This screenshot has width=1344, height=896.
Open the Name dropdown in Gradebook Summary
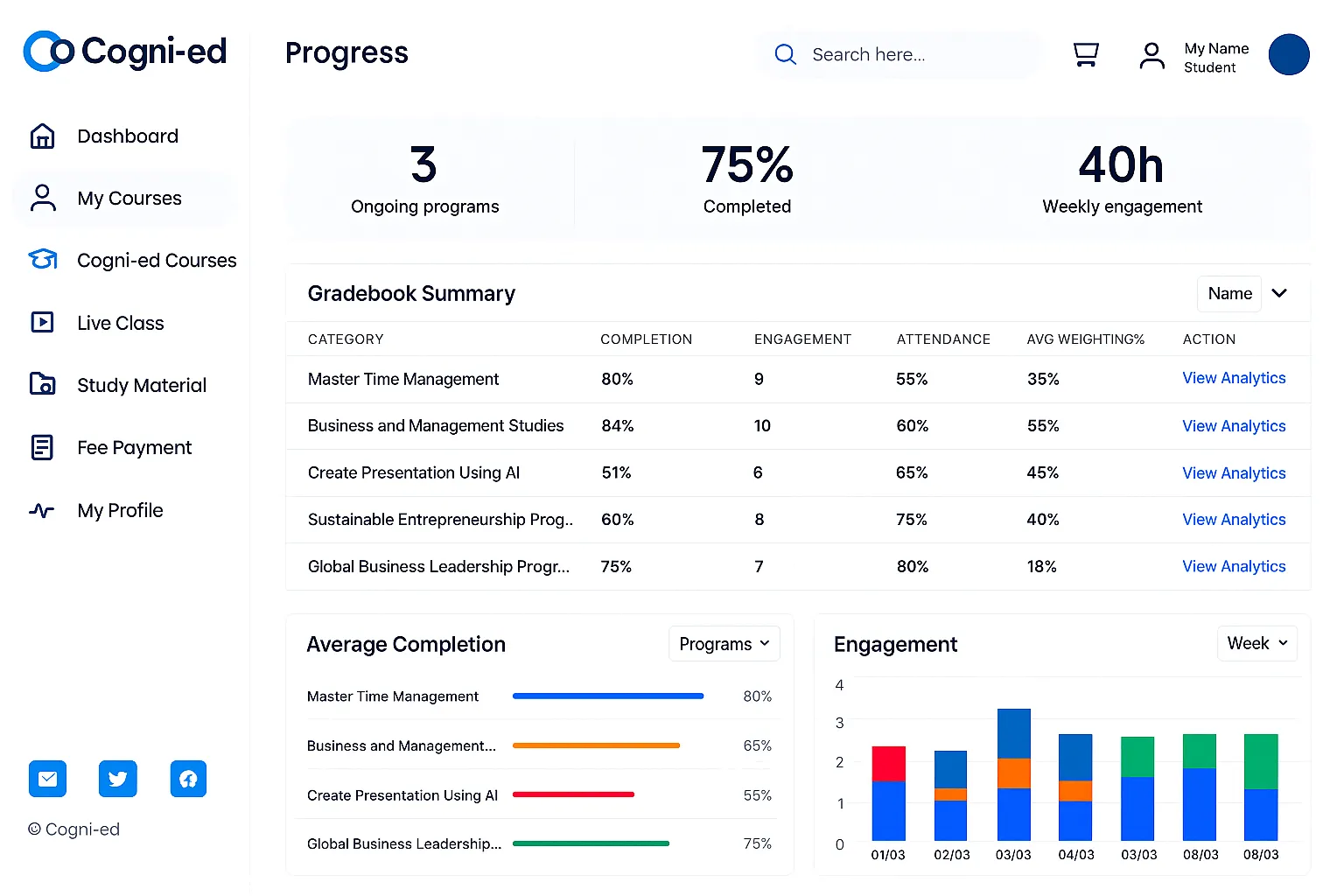click(x=1229, y=294)
